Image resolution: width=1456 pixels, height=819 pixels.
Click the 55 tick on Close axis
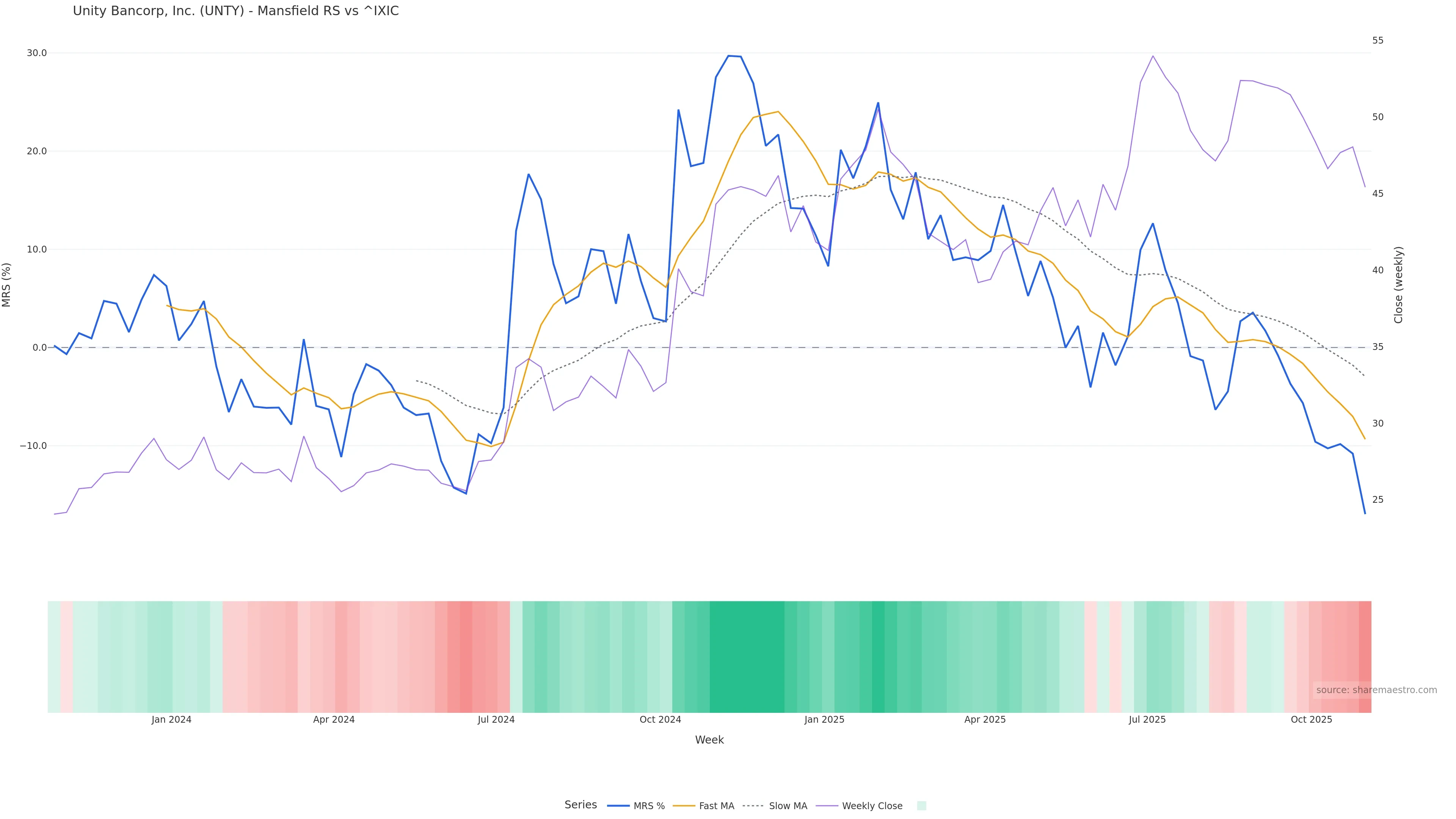coord(1378,41)
